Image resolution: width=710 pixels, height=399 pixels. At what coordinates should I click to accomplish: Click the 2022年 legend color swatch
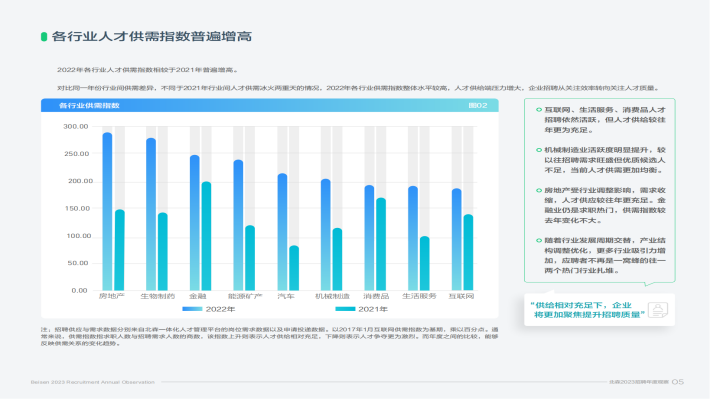[192, 309]
